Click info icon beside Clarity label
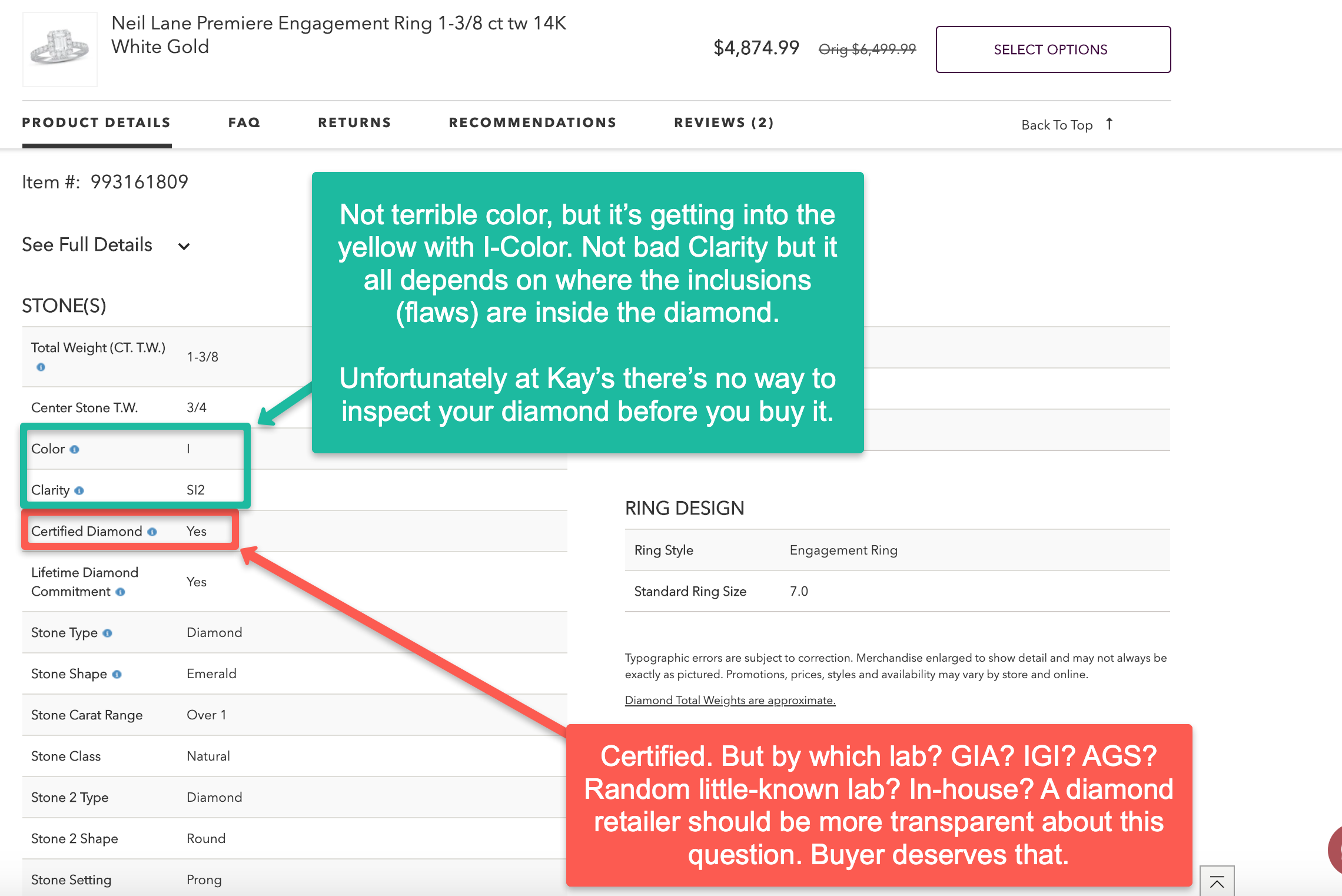Viewport: 1342px width, 896px height. click(79, 490)
